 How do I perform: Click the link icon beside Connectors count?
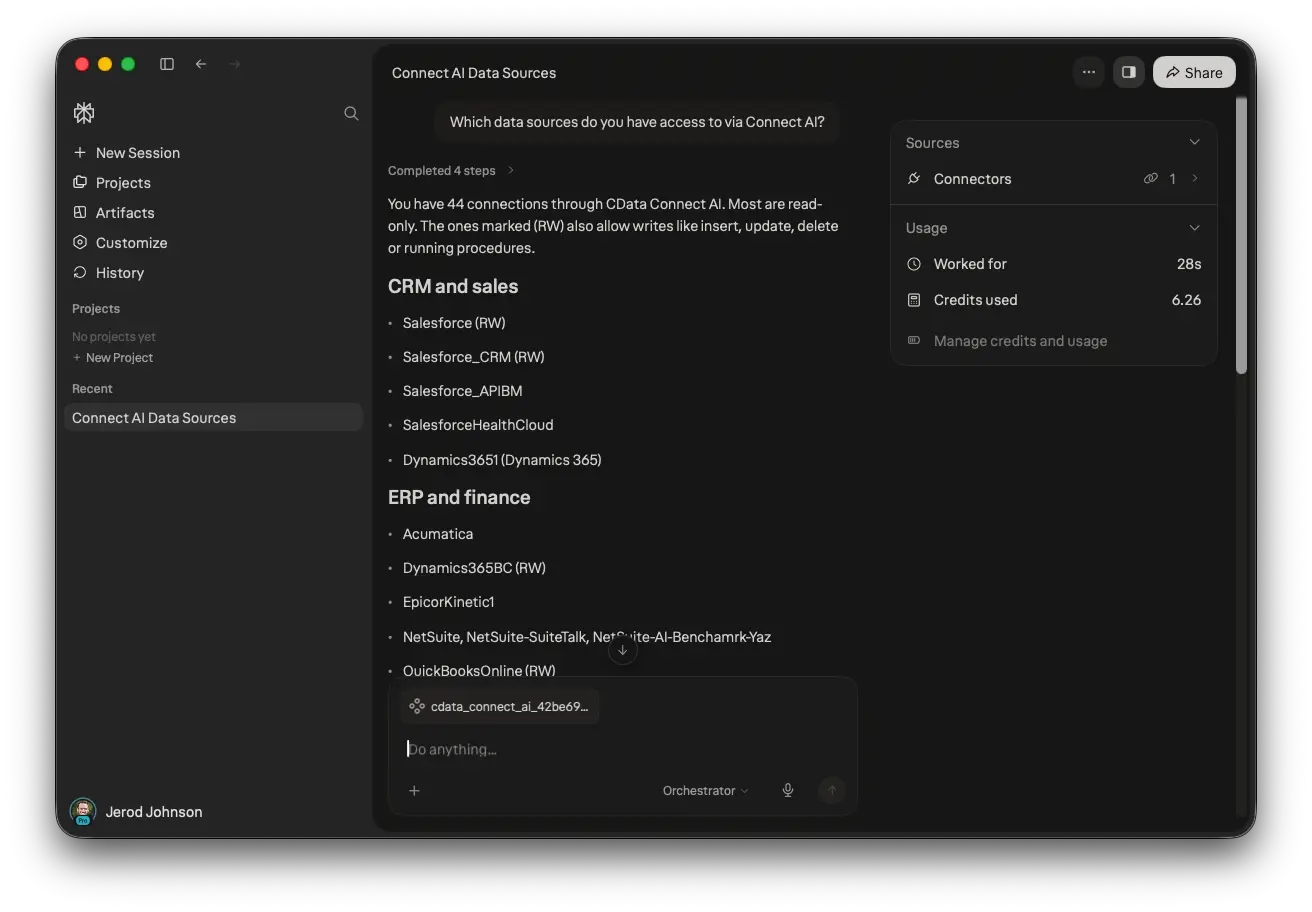tap(1151, 179)
